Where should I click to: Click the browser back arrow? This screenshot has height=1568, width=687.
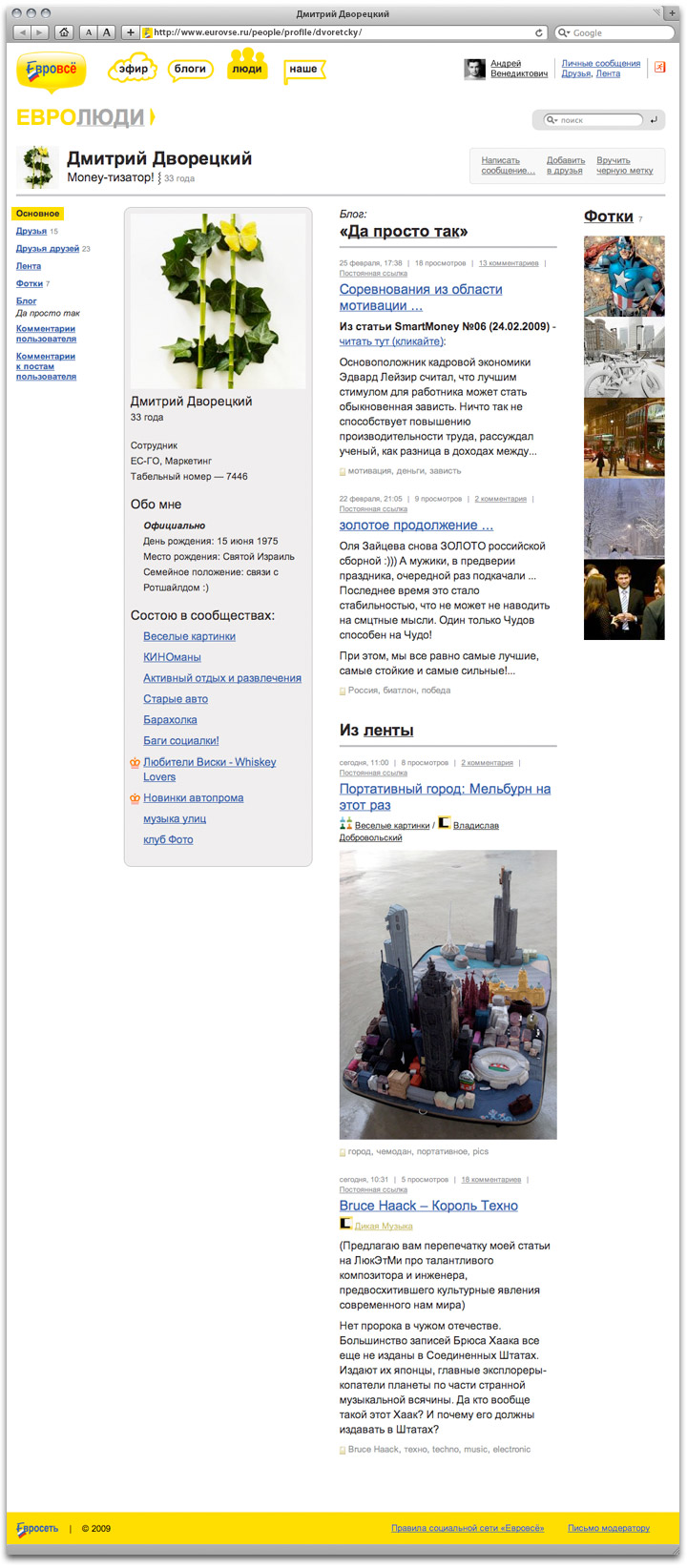point(23,32)
